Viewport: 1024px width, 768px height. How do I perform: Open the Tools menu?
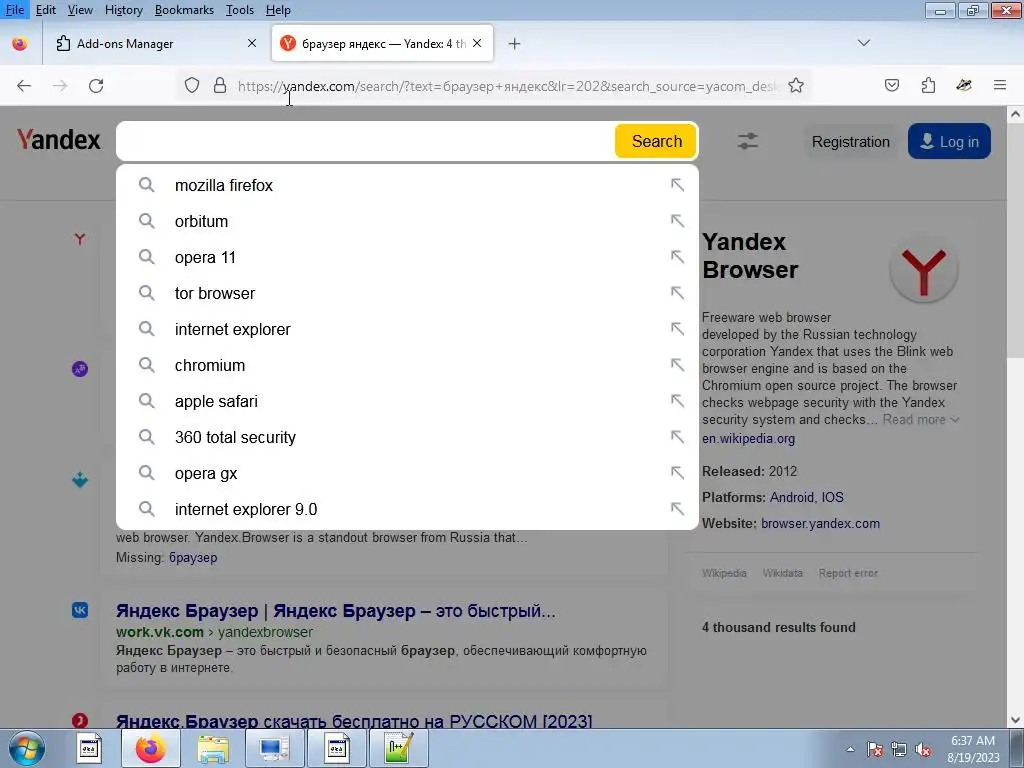[240, 10]
